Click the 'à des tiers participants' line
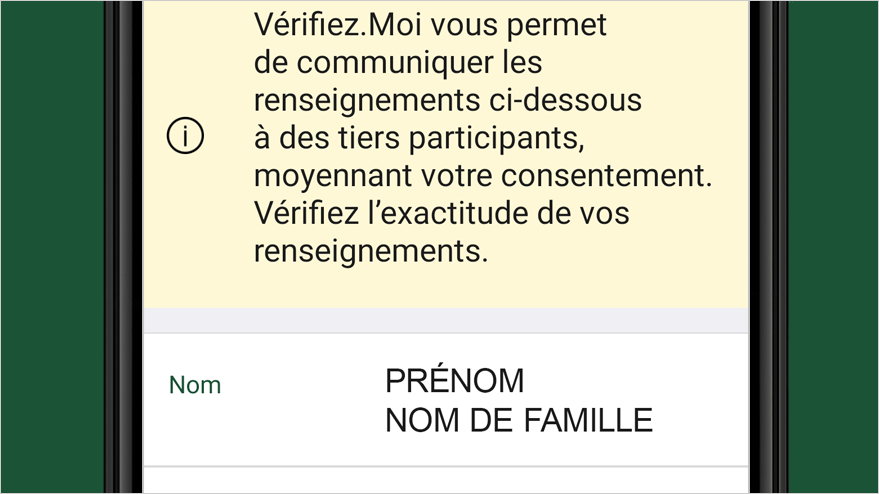The image size is (879, 494). [419, 138]
